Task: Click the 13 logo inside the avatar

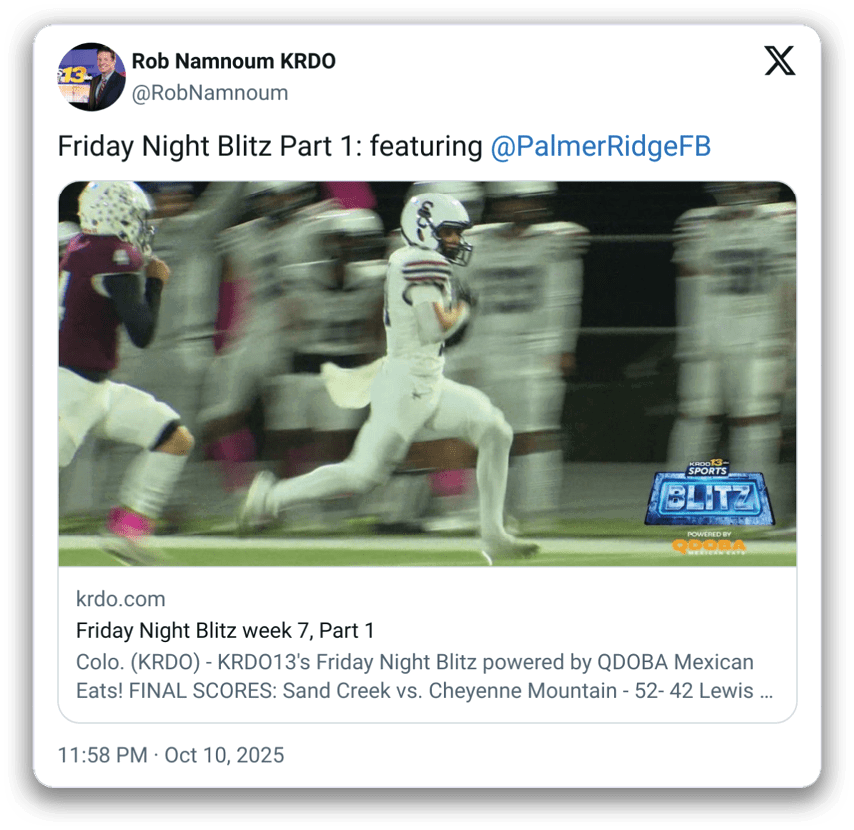Action: pos(73,76)
